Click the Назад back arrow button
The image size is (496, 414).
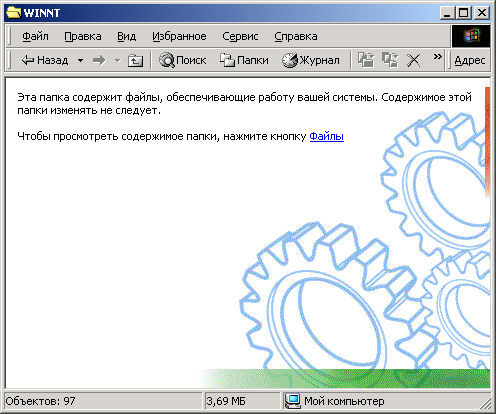[45, 60]
